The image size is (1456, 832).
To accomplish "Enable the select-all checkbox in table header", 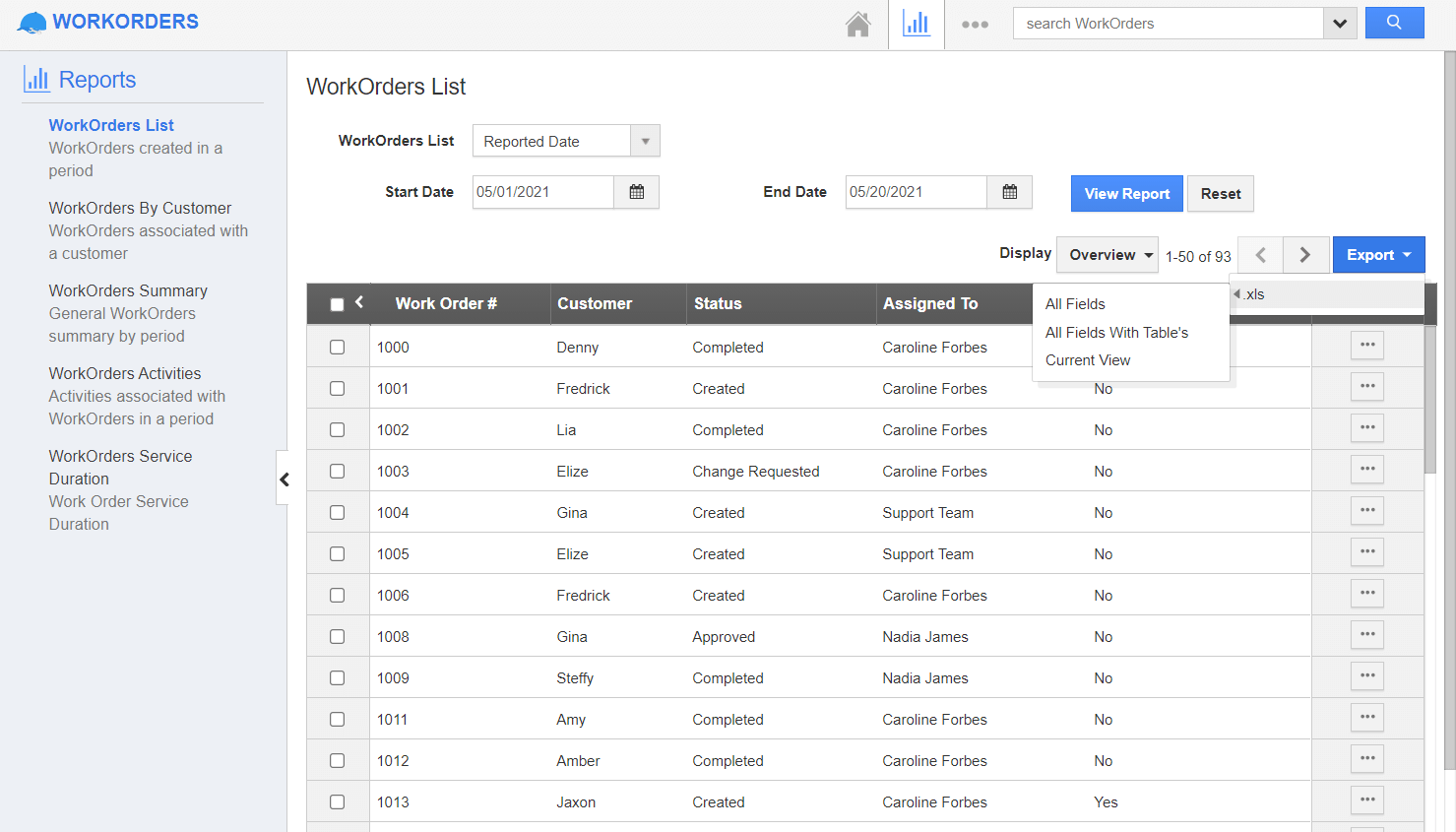I will pos(336,303).
